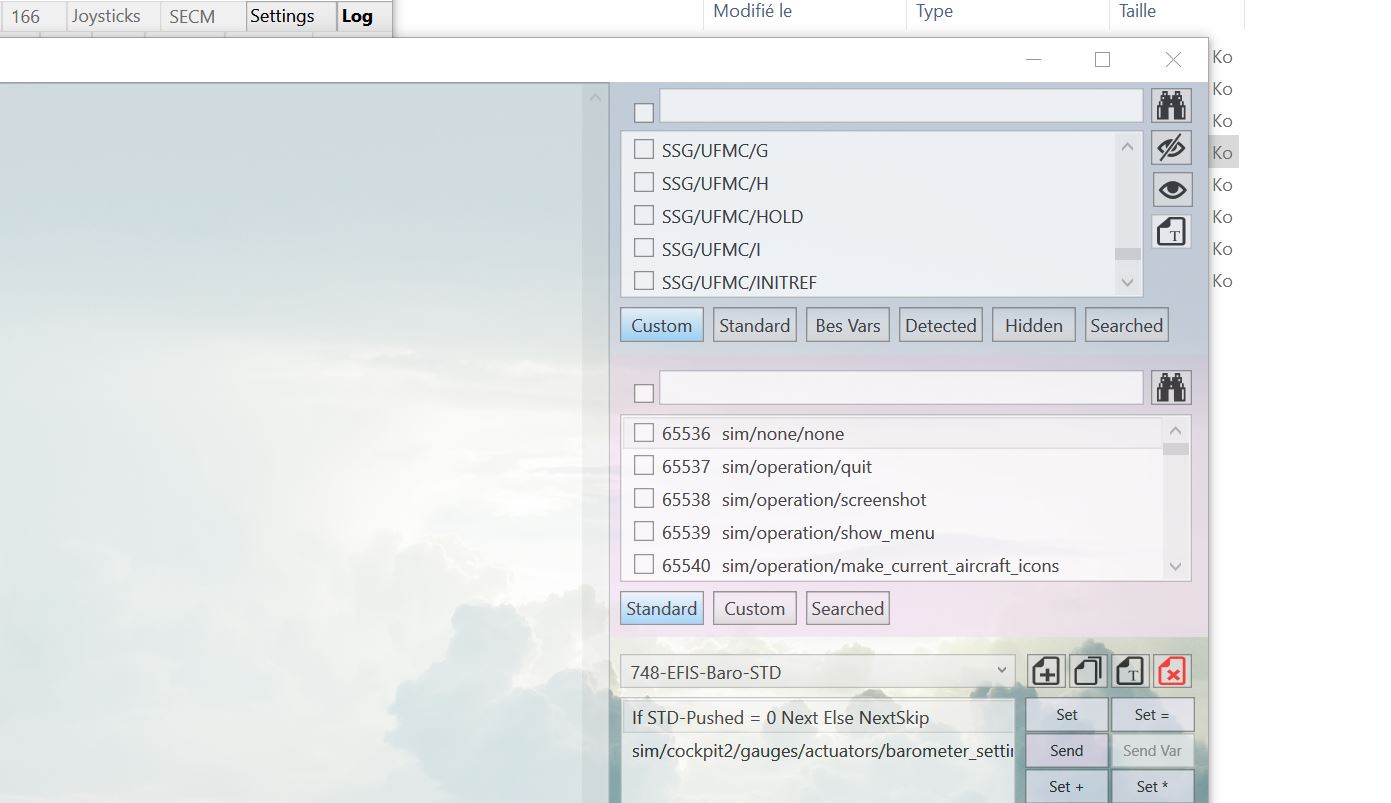Image resolution: width=1391 pixels, height=803 pixels.
Task: Open the 748-EFIS-Baro-STD dropdown
Action: [x=817, y=672]
